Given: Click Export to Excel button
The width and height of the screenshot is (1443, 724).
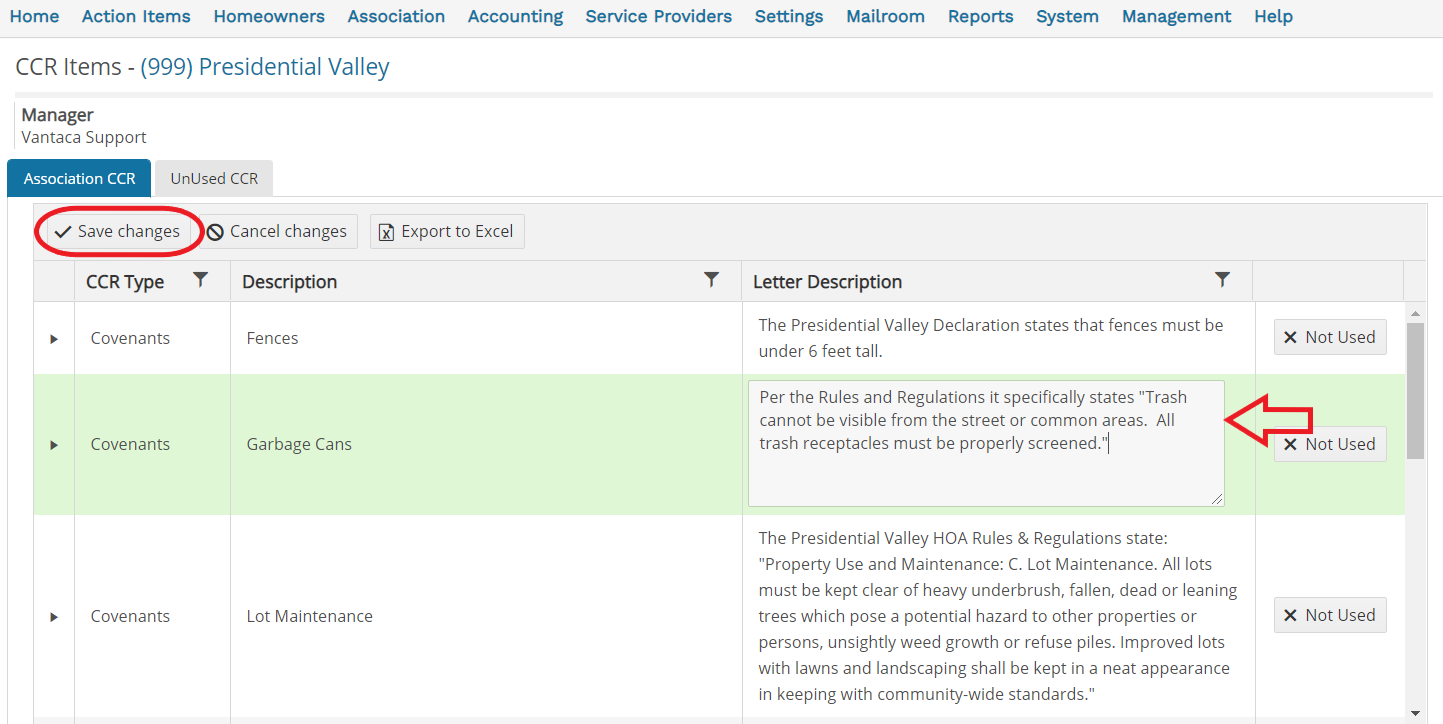Looking at the screenshot, I should (447, 231).
